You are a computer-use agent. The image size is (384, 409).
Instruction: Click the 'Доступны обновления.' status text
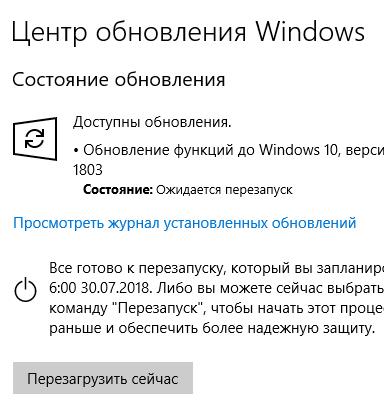(152, 122)
